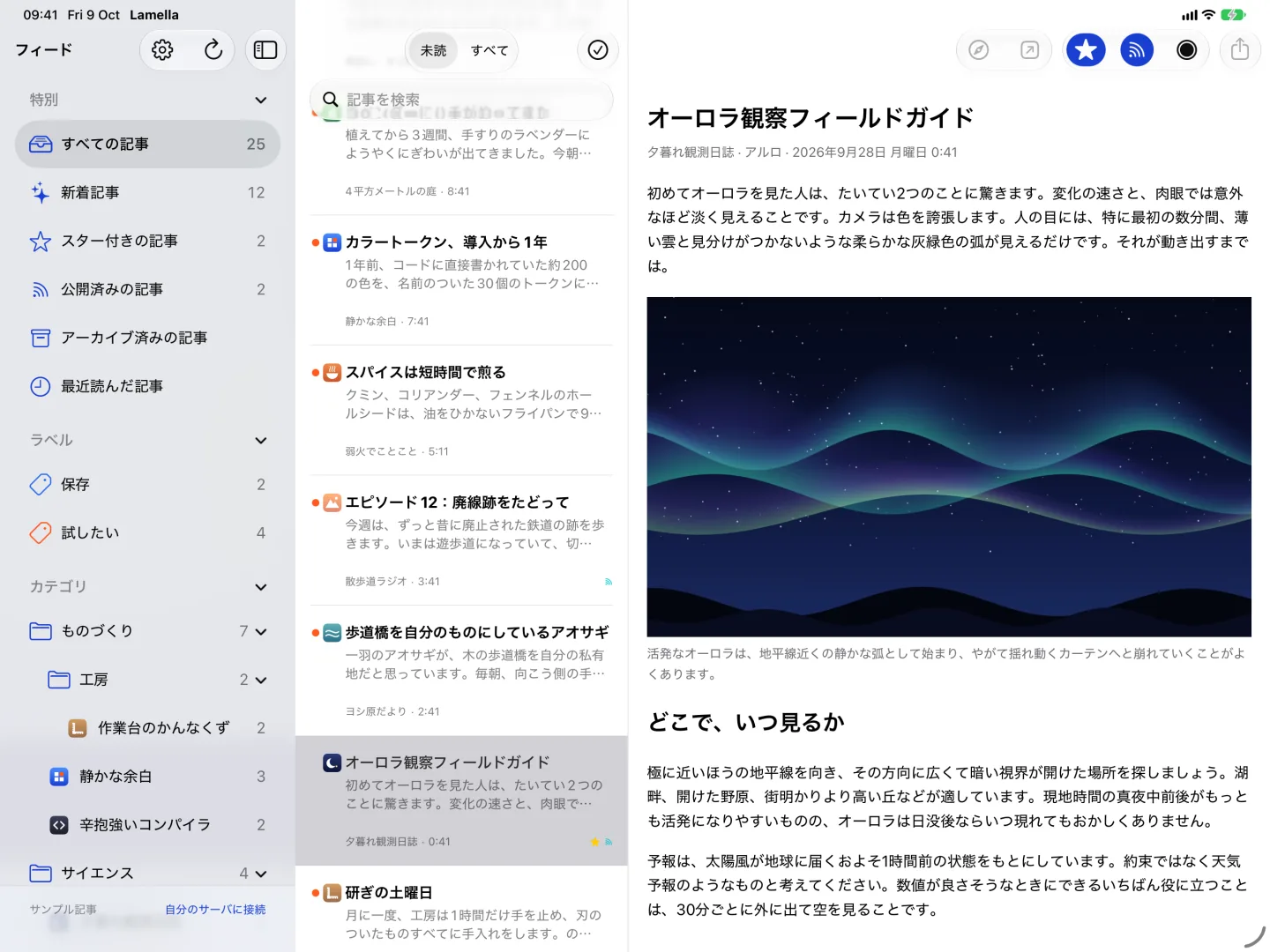Open the 新着記事 sparkle list
The width and height of the screenshot is (1270, 952).
click(148, 192)
